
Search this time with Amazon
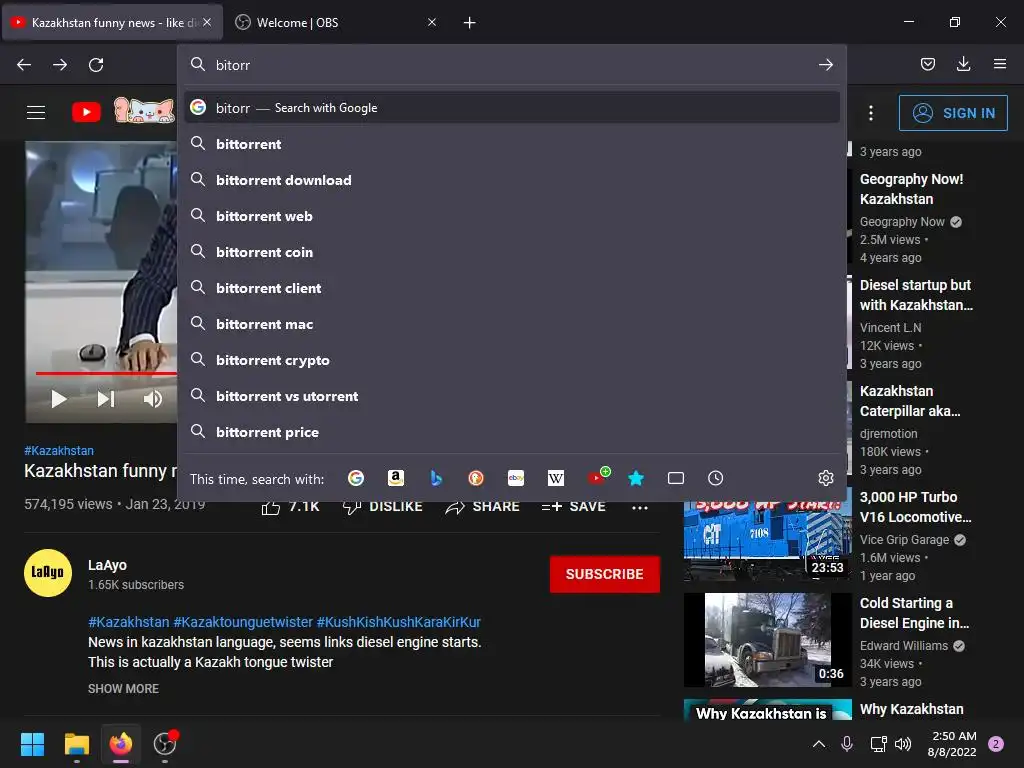click(396, 478)
